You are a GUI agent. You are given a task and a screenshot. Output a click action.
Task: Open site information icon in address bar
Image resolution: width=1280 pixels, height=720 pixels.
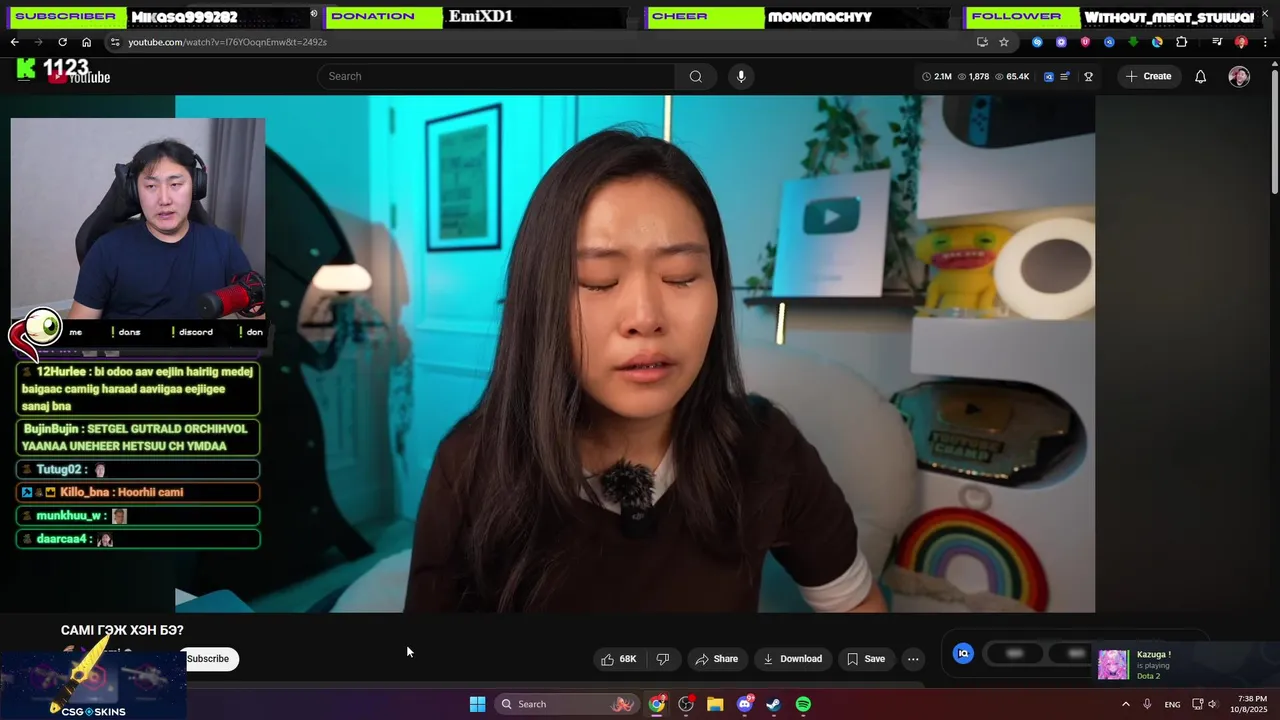116,42
